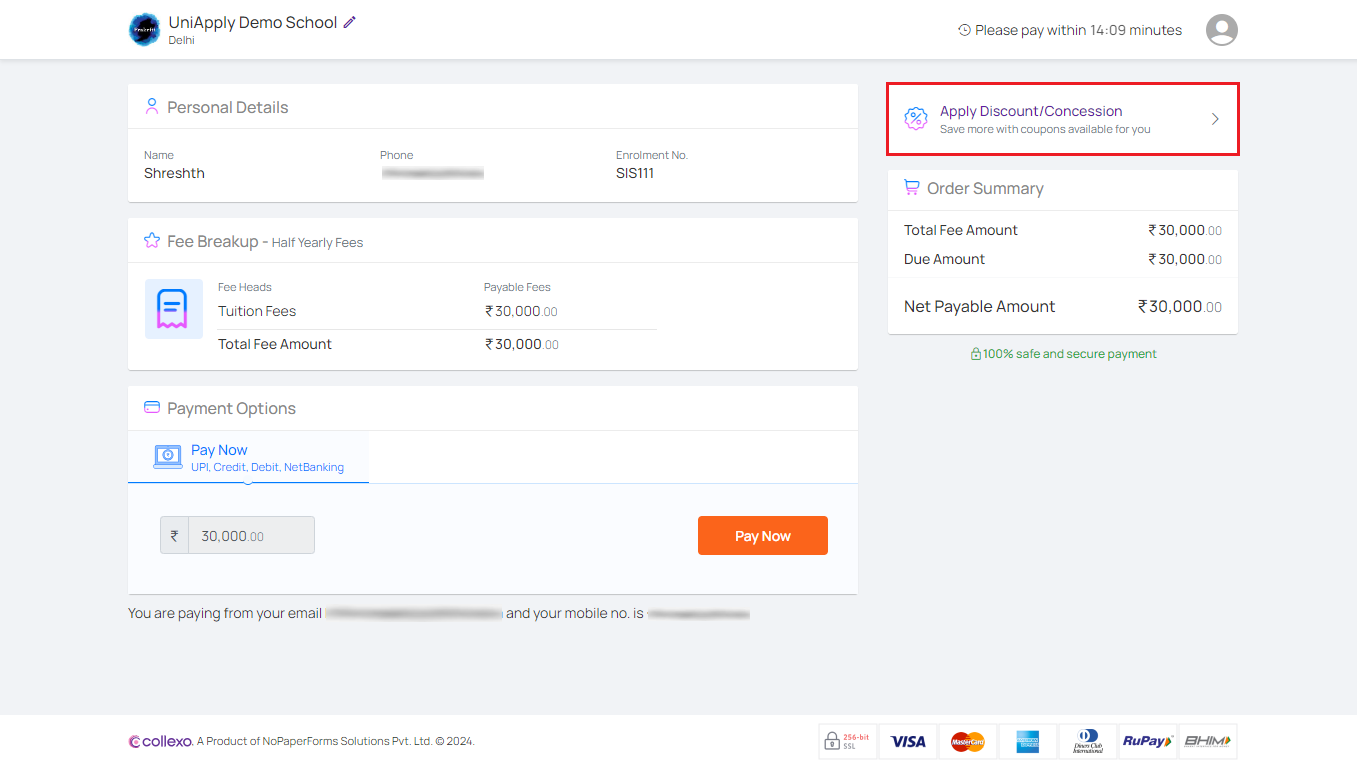The image size is (1357, 765).
Task: Click the discount percent badge icon
Action: [915, 119]
